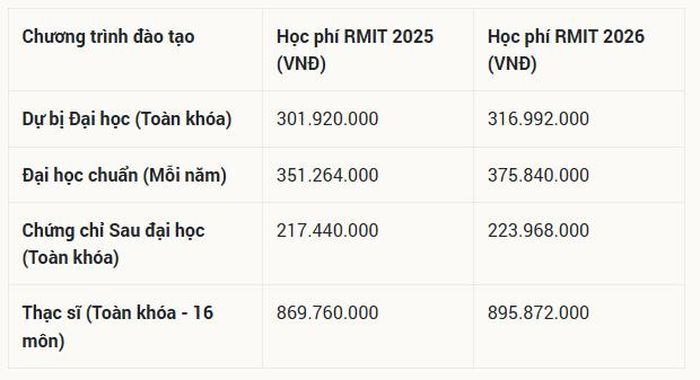Viewport: 700px width, 380px height.
Task: Click the 375.840.000 tuition cell
Action: pos(538,175)
